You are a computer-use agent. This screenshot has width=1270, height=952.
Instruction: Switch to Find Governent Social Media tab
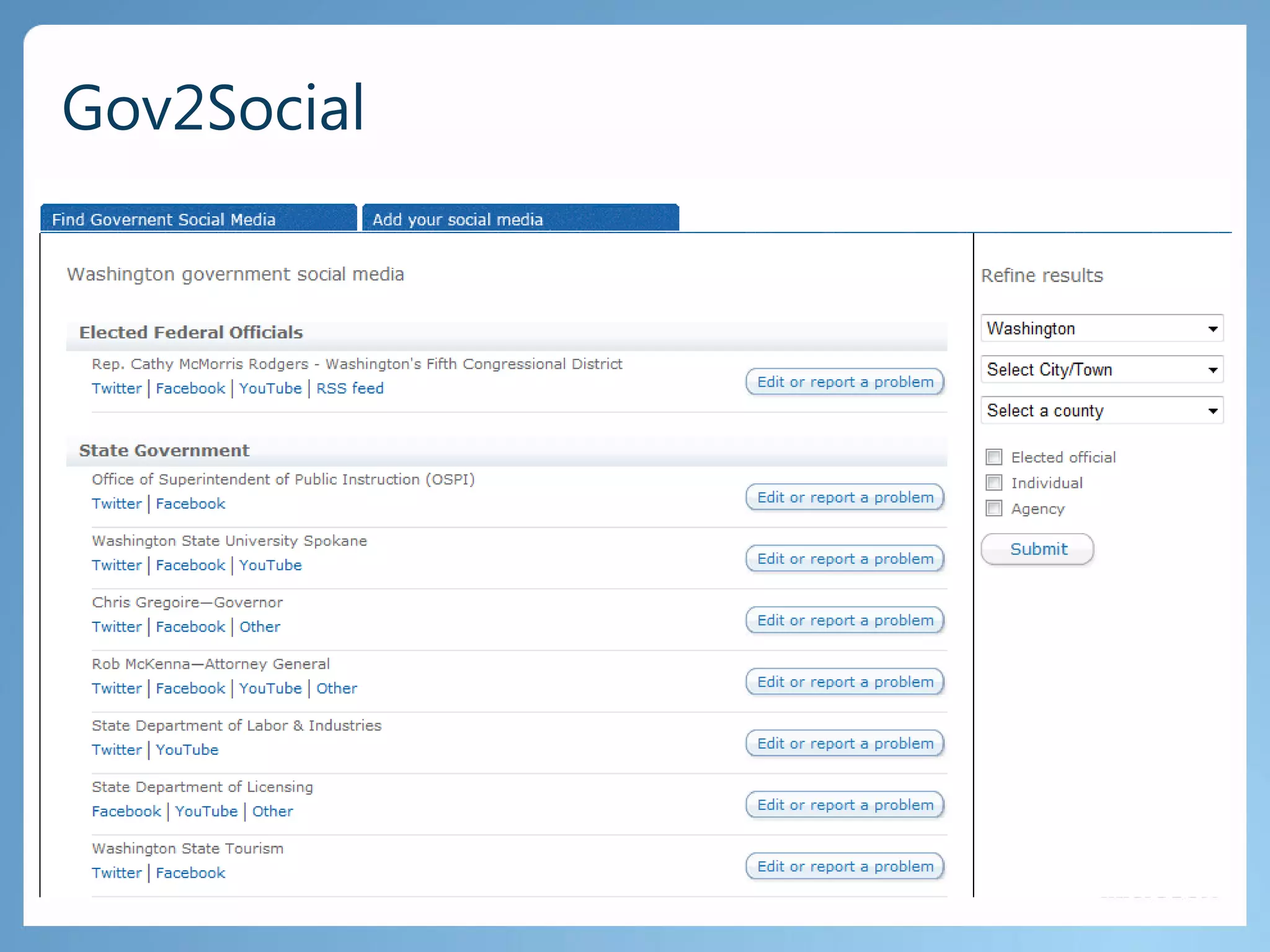pyautogui.click(x=198, y=219)
